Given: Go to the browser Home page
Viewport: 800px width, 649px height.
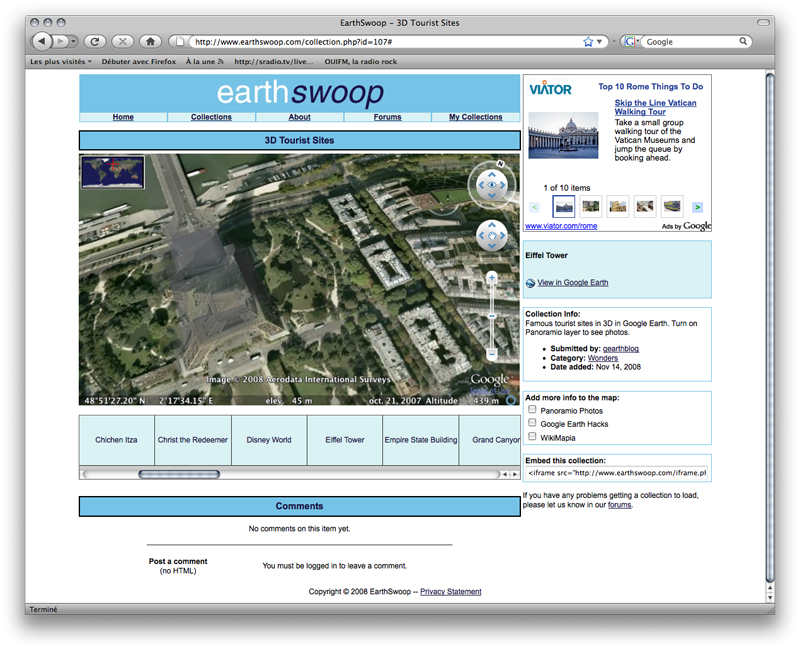Looking at the screenshot, I should click(151, 41).
